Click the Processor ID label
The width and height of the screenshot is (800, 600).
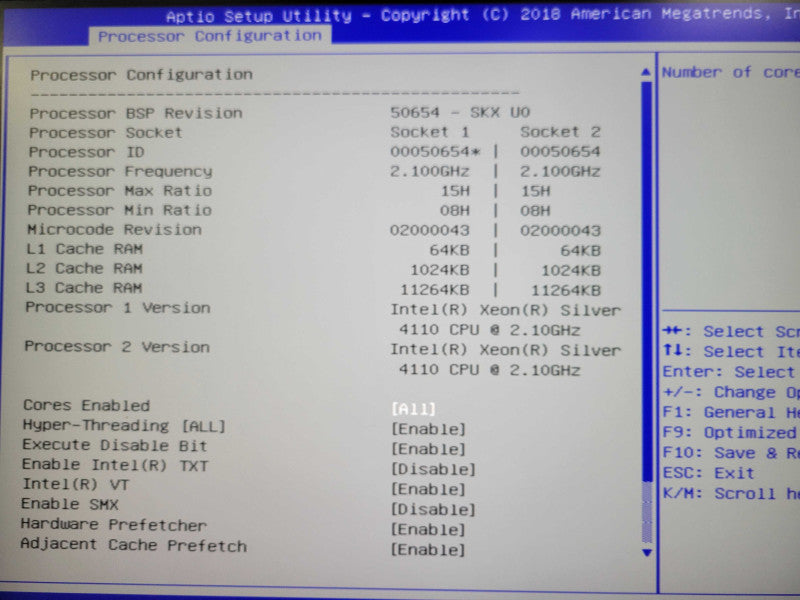(x=87, y=152)
